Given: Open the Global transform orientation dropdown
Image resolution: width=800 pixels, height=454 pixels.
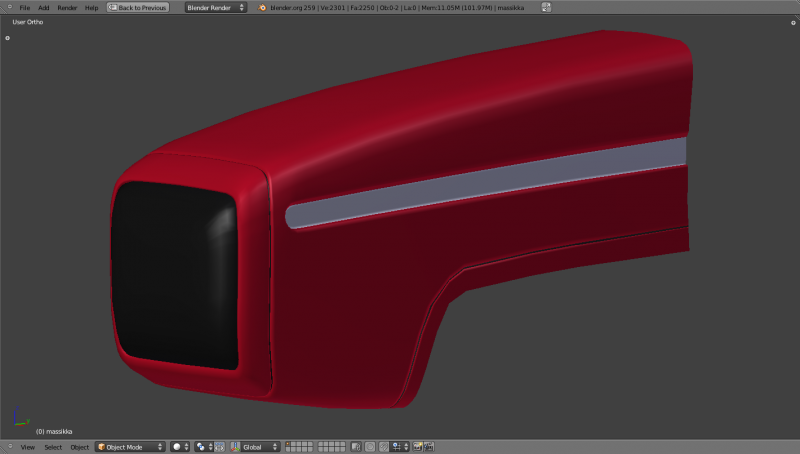Looking at the screenshot, I should coord(255,447).
